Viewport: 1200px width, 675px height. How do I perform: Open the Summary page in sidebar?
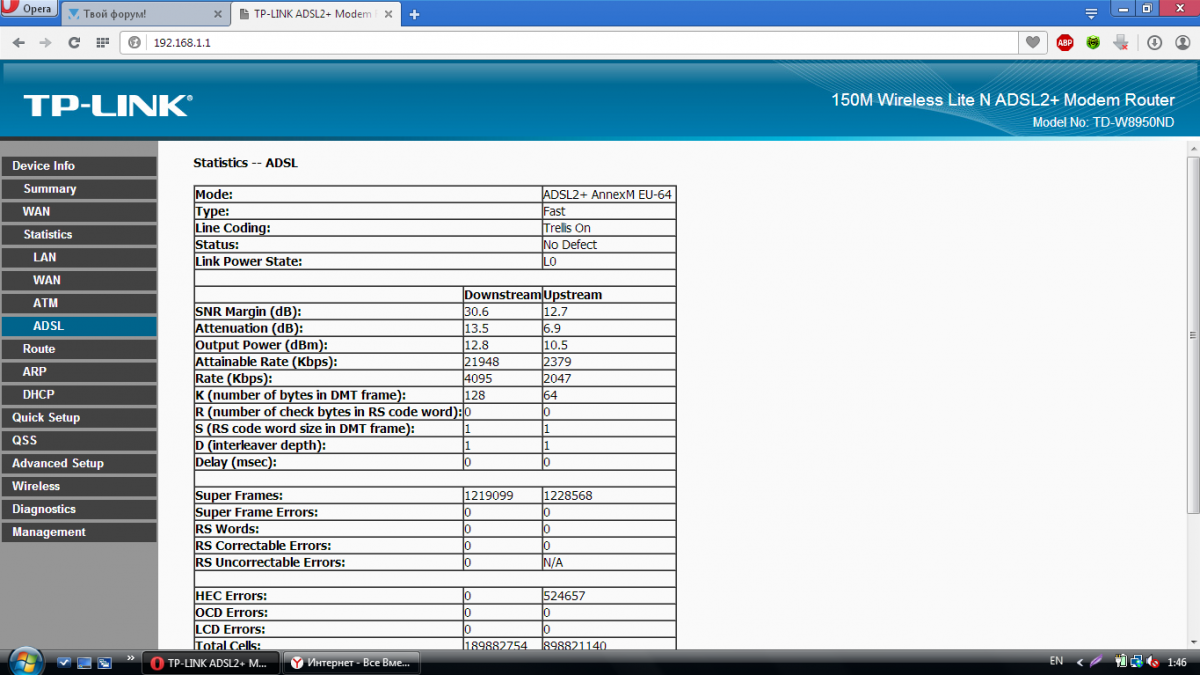point(50,189)
